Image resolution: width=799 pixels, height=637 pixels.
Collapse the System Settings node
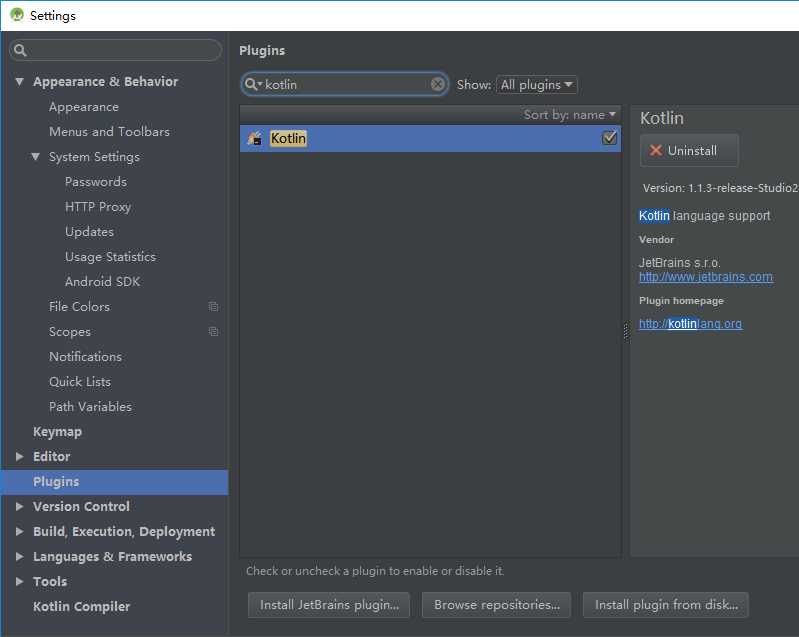pyautogui.click(x=35, y=157)
